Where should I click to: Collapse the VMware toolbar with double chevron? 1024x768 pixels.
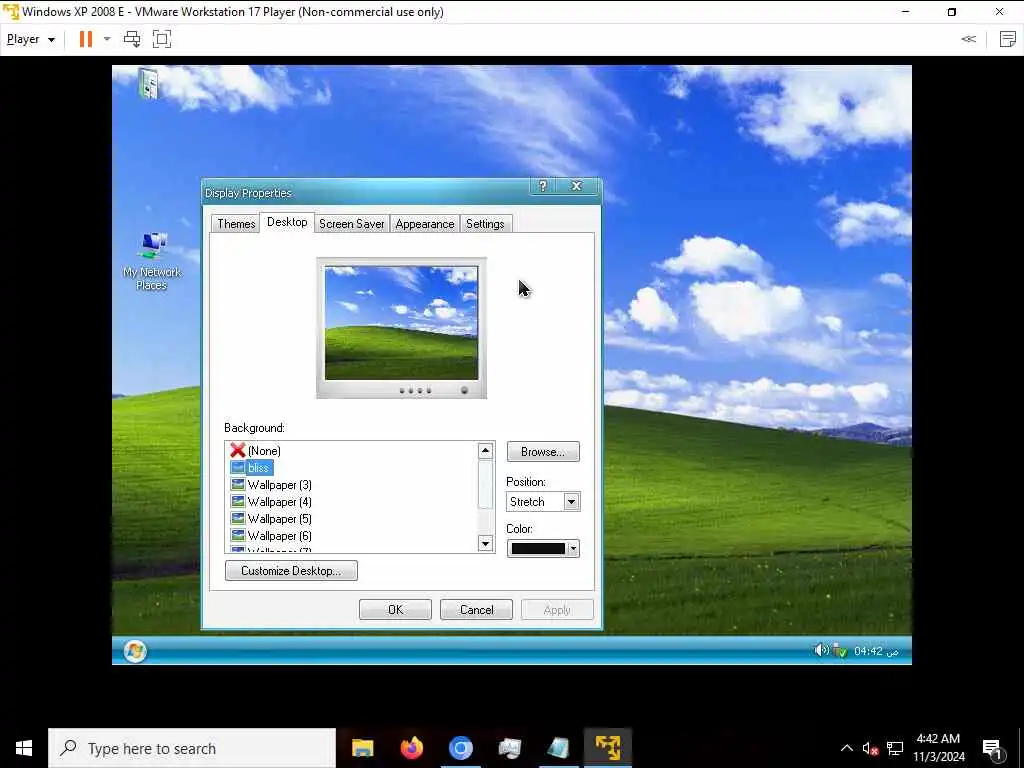coord(968,39)
